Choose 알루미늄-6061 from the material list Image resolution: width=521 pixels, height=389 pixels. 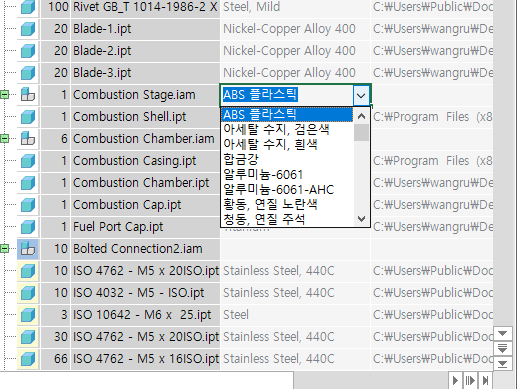pos(287,174)
